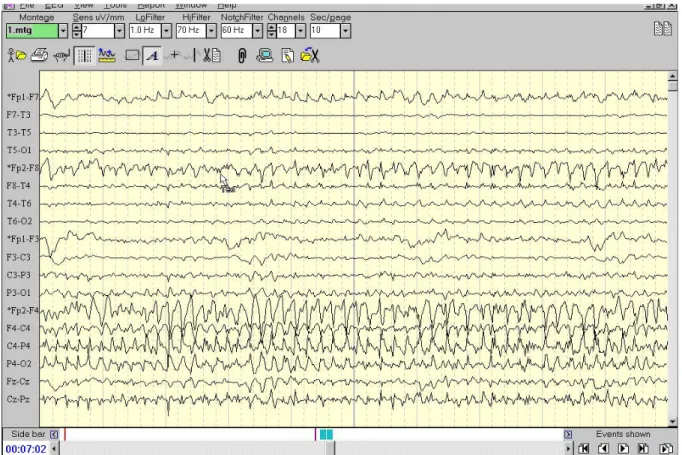Open the LoFilter 1.0 Hz dropdown
The width and height of the screenshot is (682, 455).
coord(167,30)
